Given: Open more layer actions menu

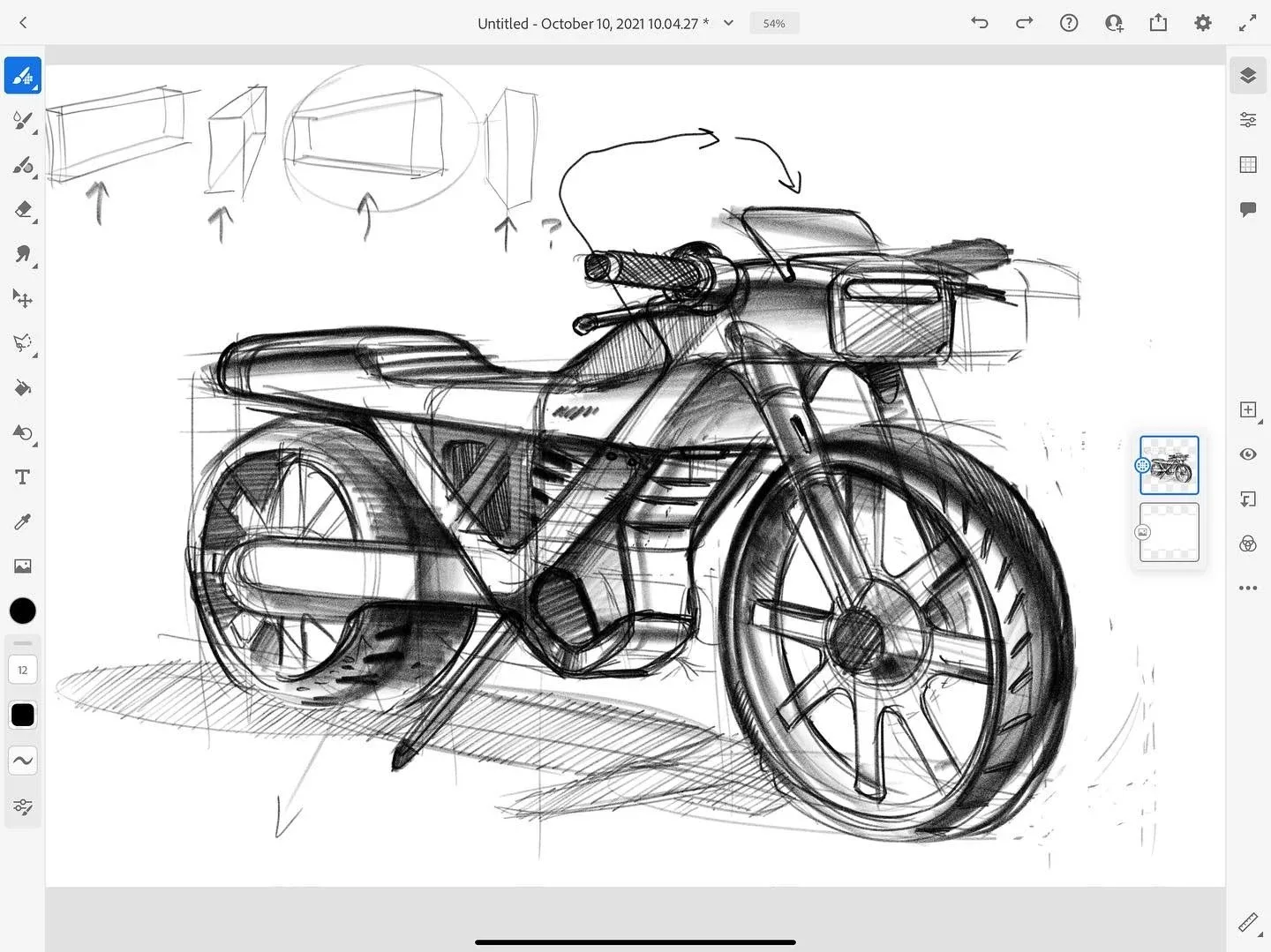Looking at the screenshot, I should 1248,588.
